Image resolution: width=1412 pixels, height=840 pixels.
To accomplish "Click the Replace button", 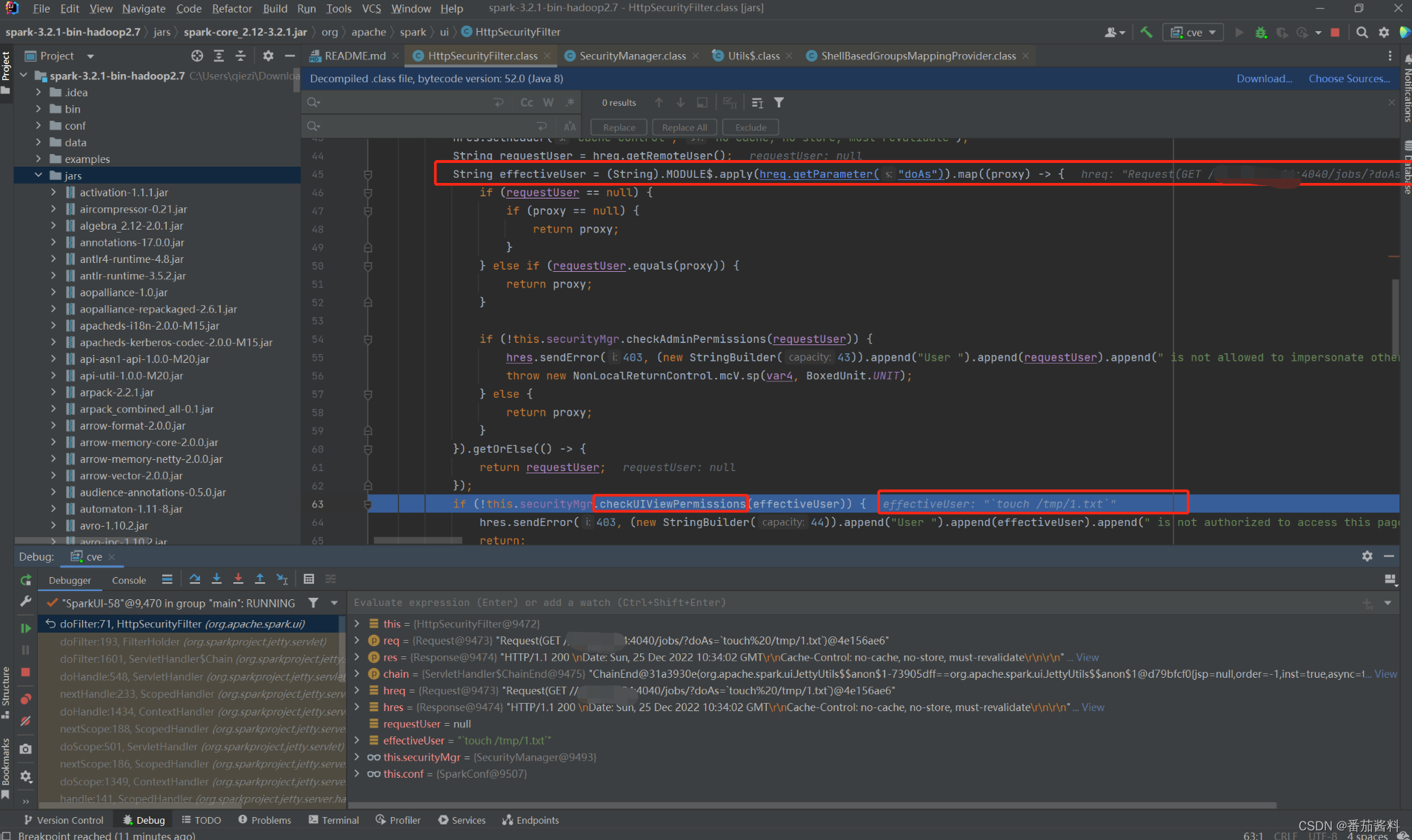I will (619, 127).
